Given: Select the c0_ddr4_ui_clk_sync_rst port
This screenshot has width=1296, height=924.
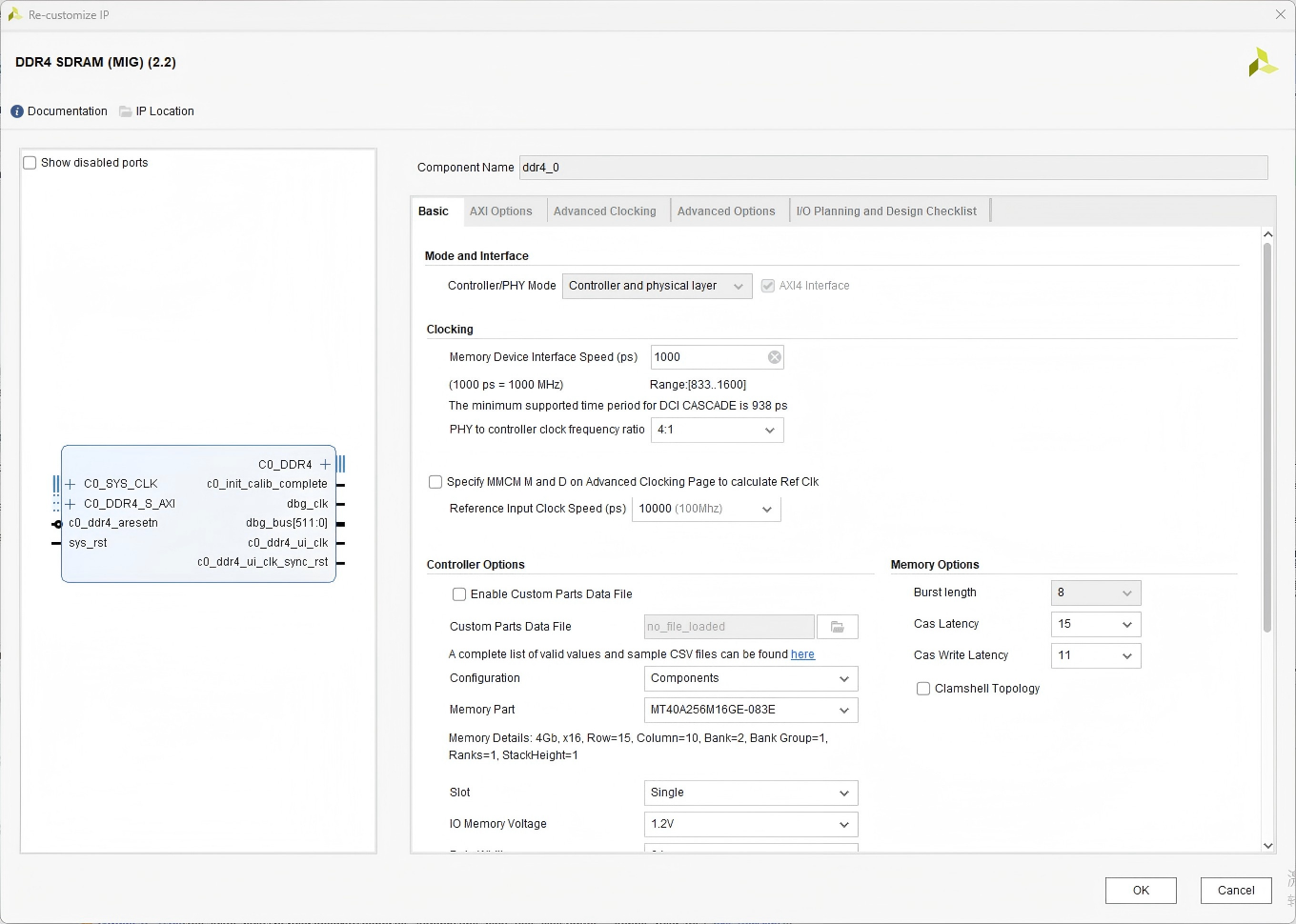Looking at the screenshot, I should [x=263, y=562].
